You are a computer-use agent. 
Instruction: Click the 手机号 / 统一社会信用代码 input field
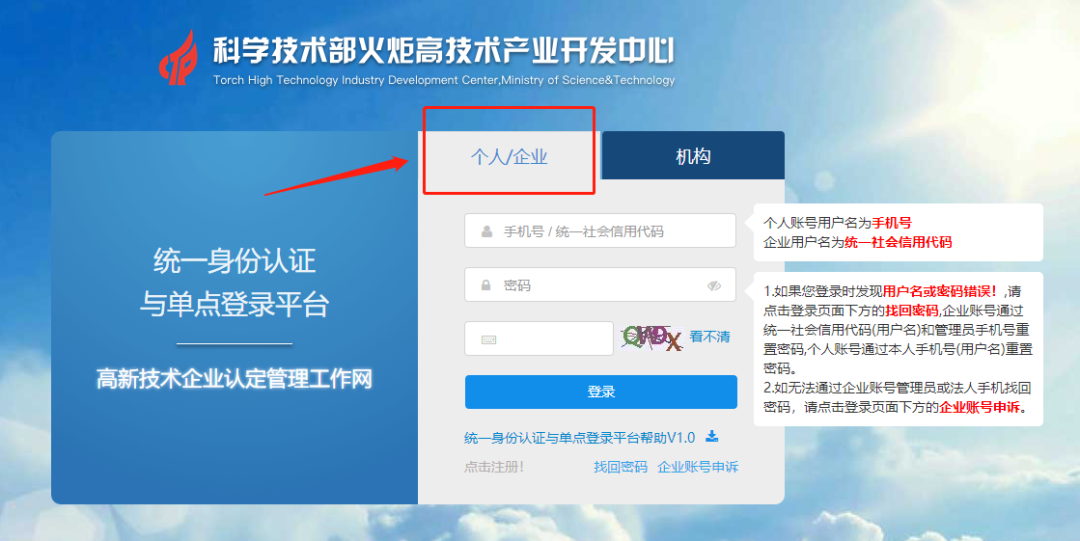[x=600, y=231]
